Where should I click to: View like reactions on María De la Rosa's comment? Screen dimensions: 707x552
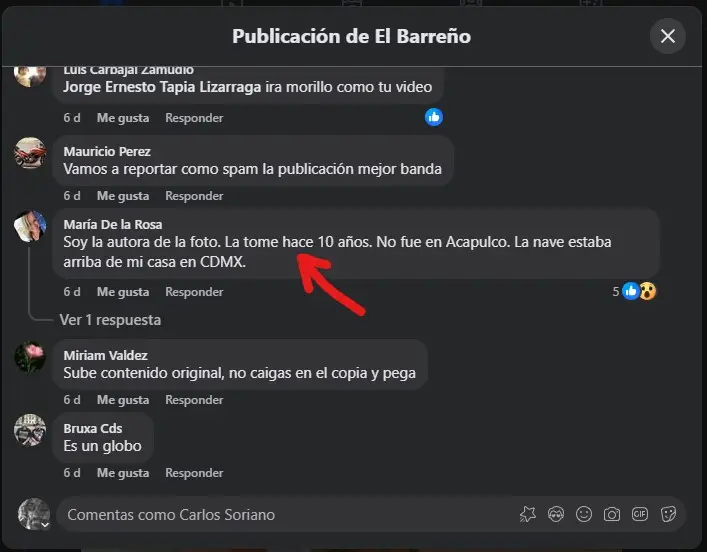point(630,291)
